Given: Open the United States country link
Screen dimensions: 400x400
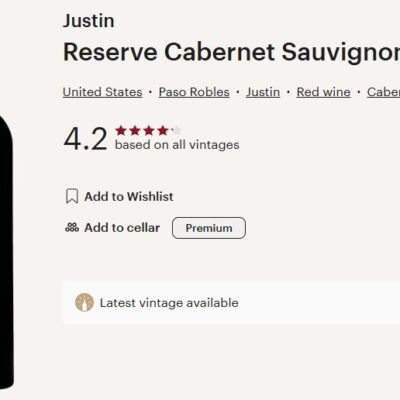Looking at the screenshot, I should pyautogui.click(x=102, y=92).
